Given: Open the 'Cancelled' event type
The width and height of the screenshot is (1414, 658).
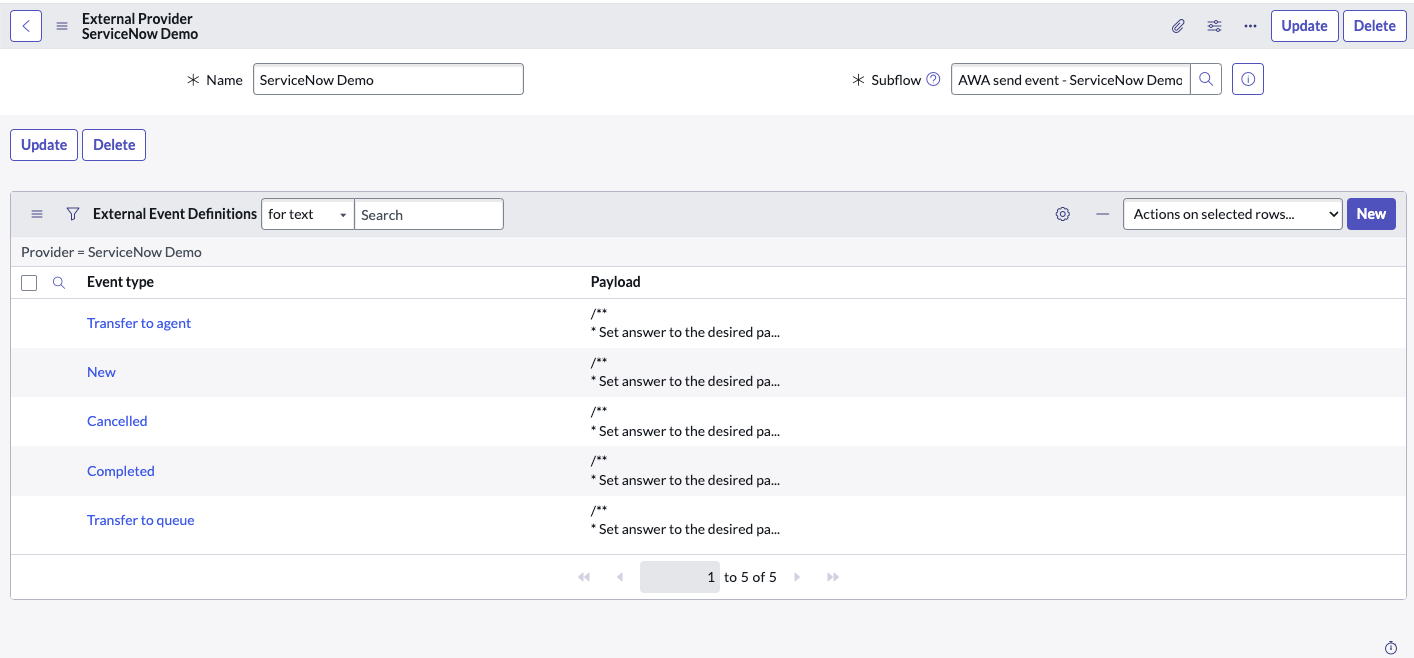Looking at the screenshot, I should 117,421.
